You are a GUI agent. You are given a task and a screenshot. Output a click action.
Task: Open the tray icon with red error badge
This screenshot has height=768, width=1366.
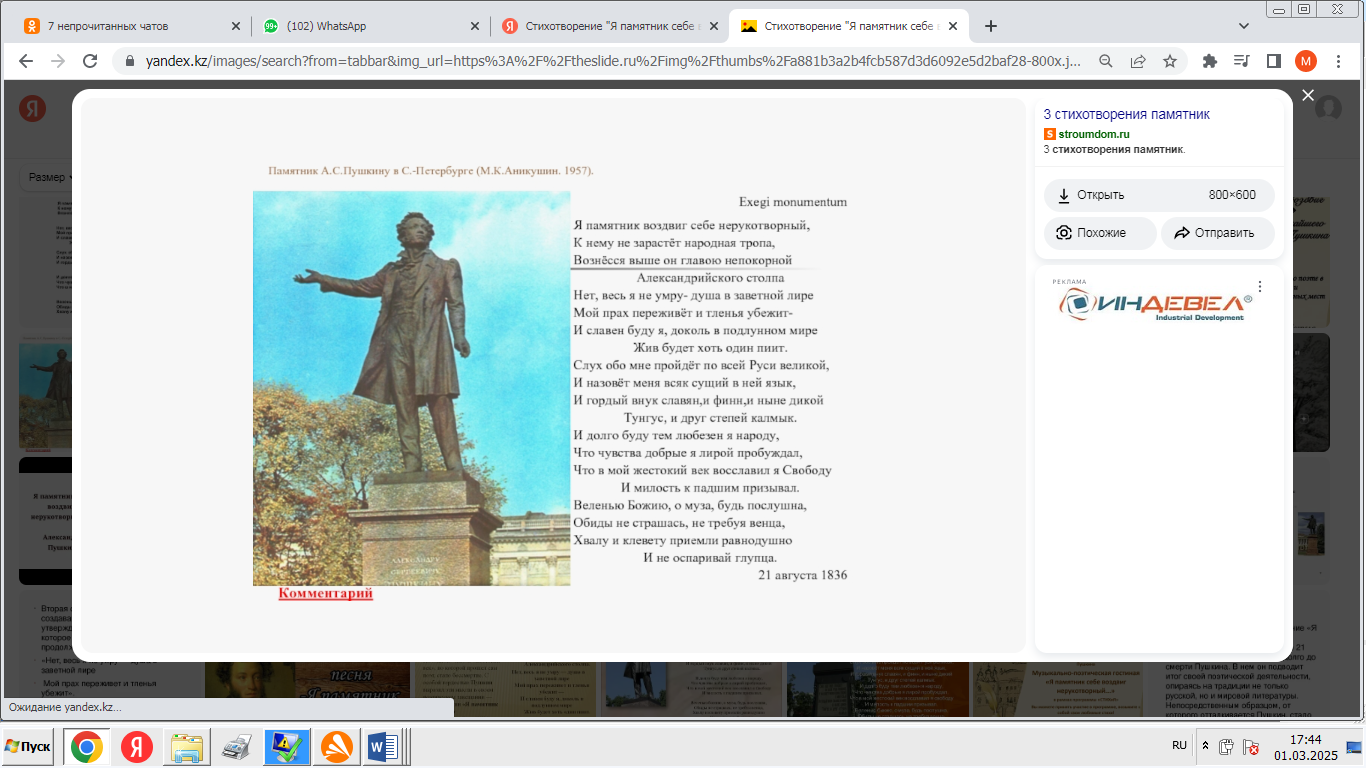[x=1250, y=746]
